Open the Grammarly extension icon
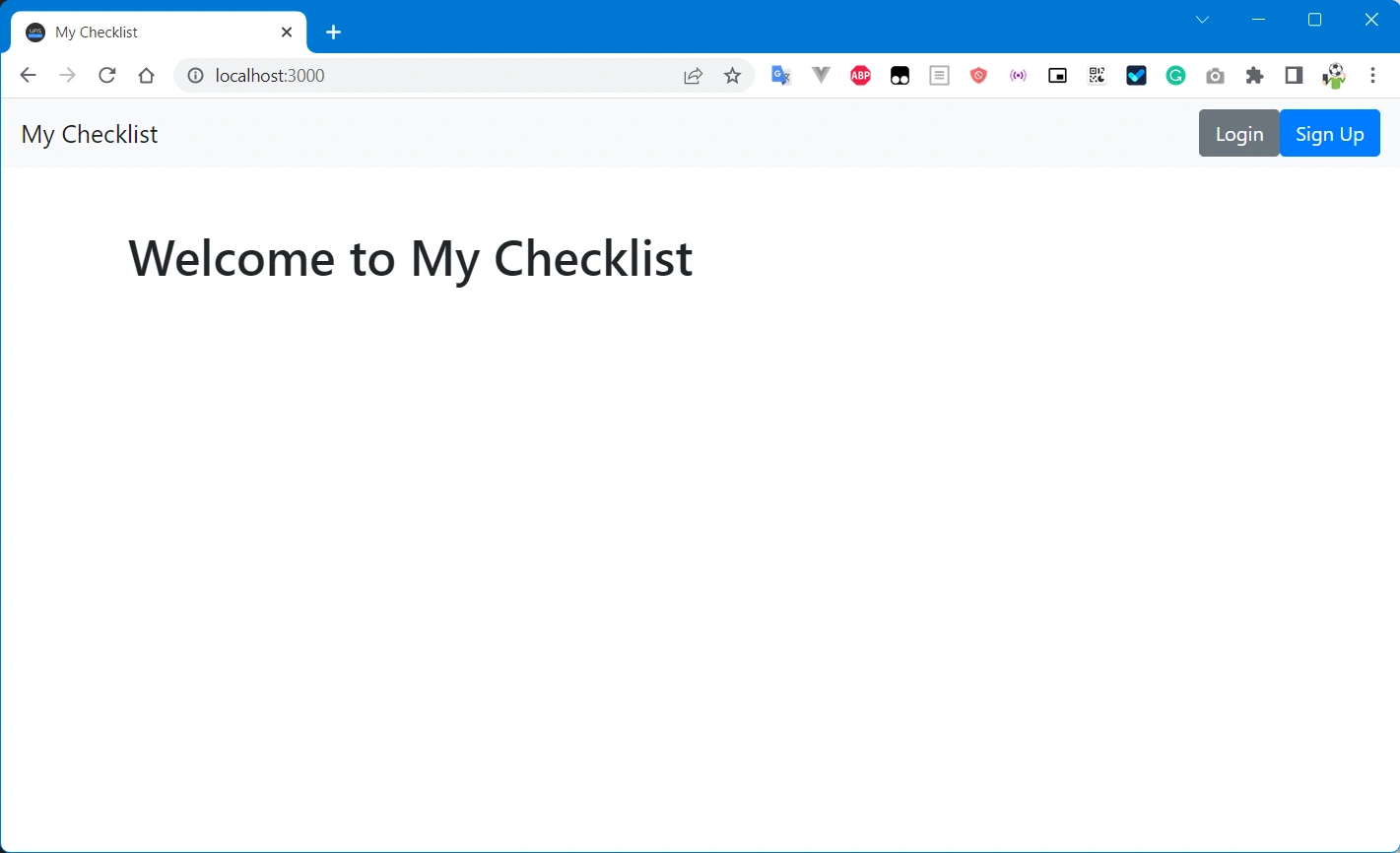 point(1175,76)
